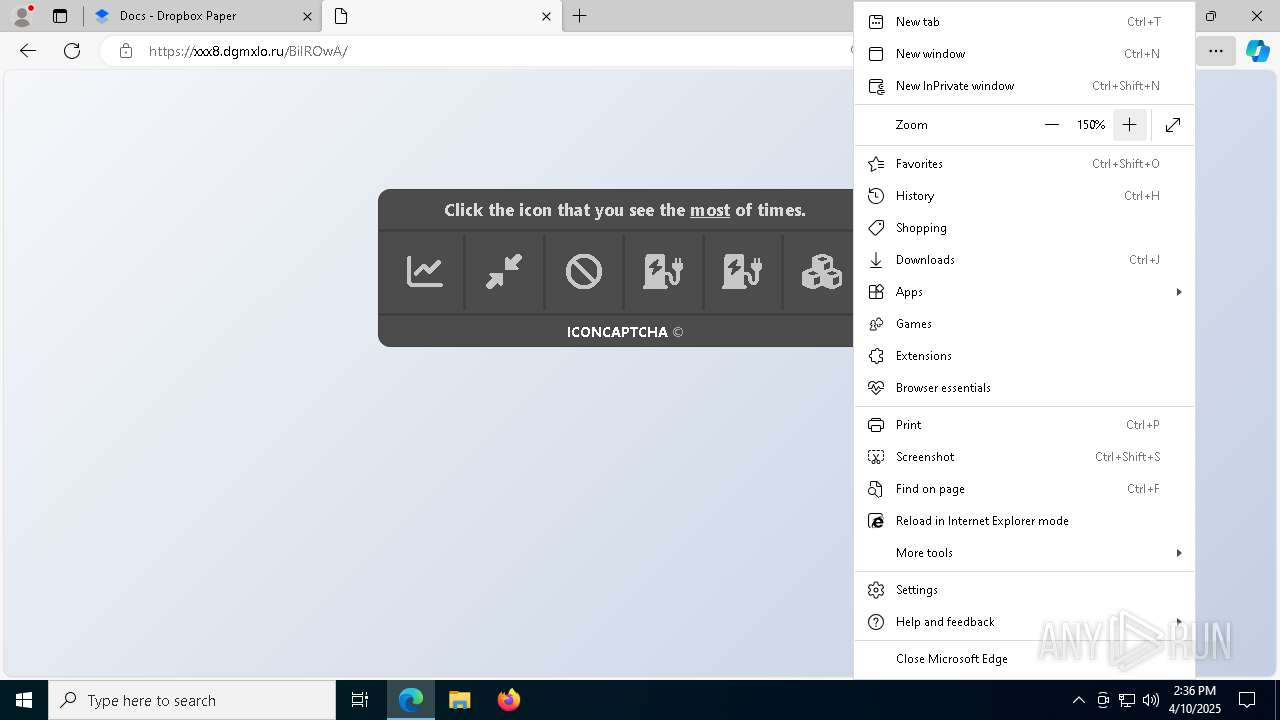Zoom in with the plus button

tap(1129, 125)
